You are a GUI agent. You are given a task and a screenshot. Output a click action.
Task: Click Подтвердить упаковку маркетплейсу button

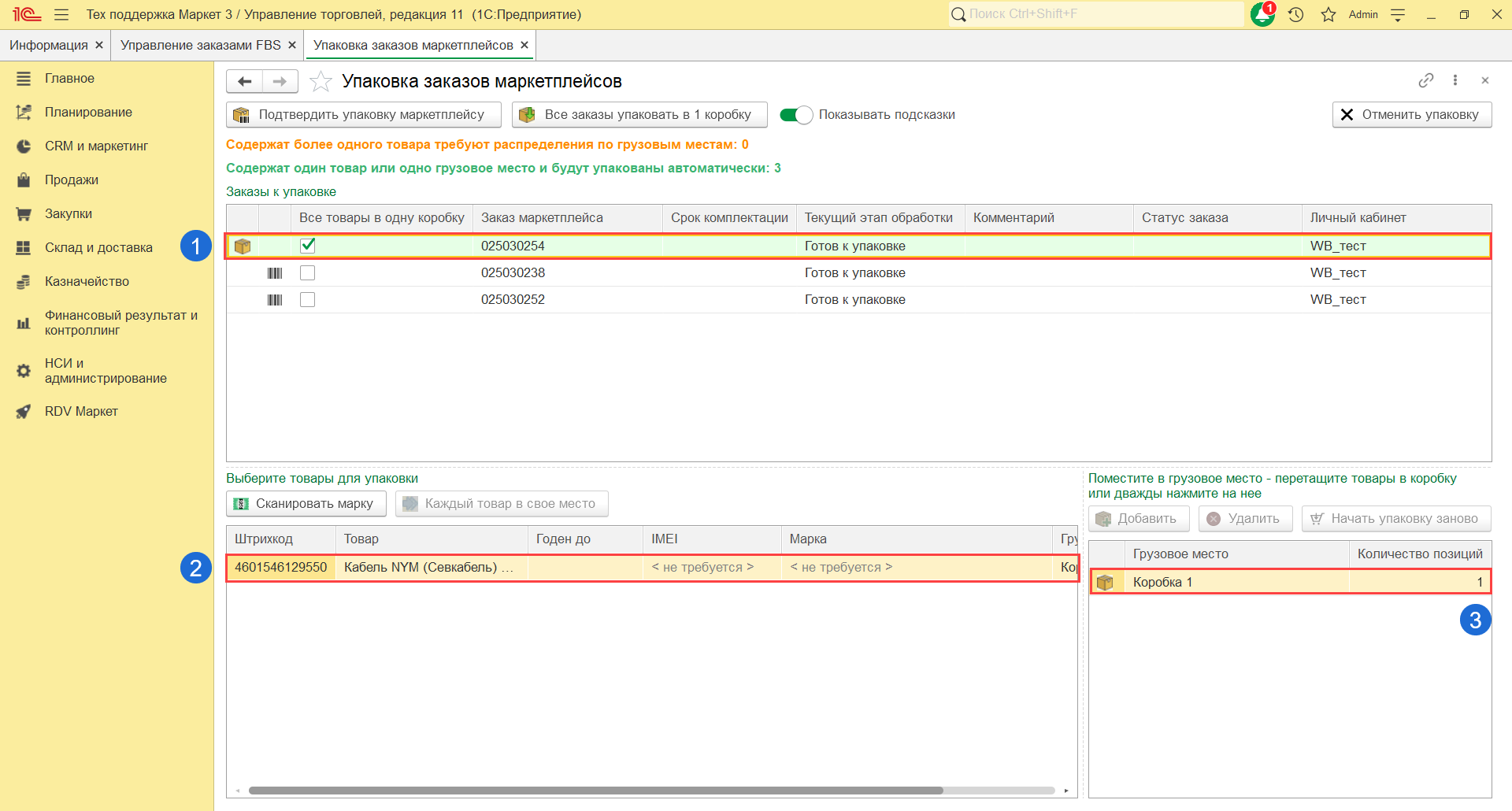(x=363, y=115)
